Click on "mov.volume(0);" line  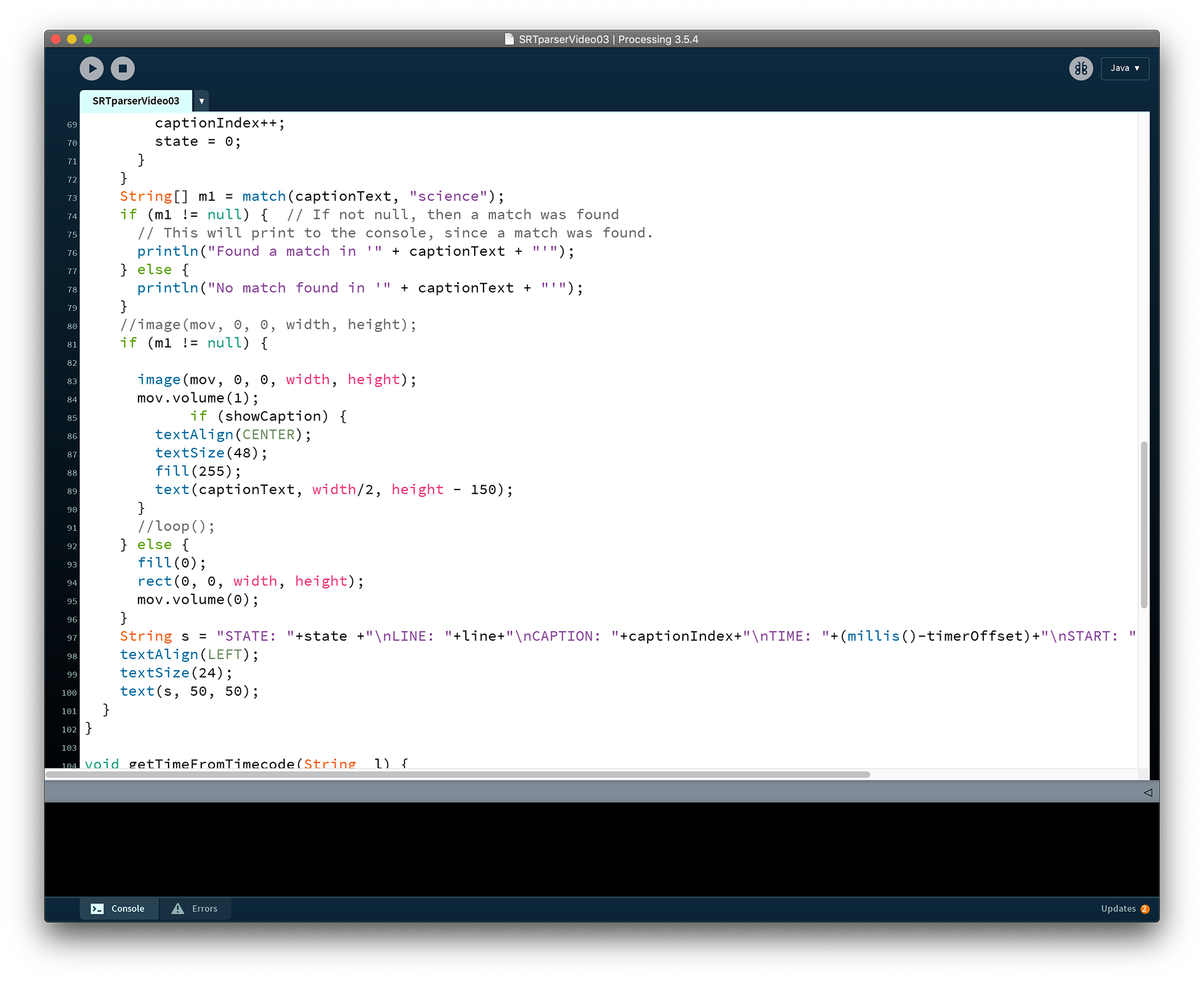[198, 600]
